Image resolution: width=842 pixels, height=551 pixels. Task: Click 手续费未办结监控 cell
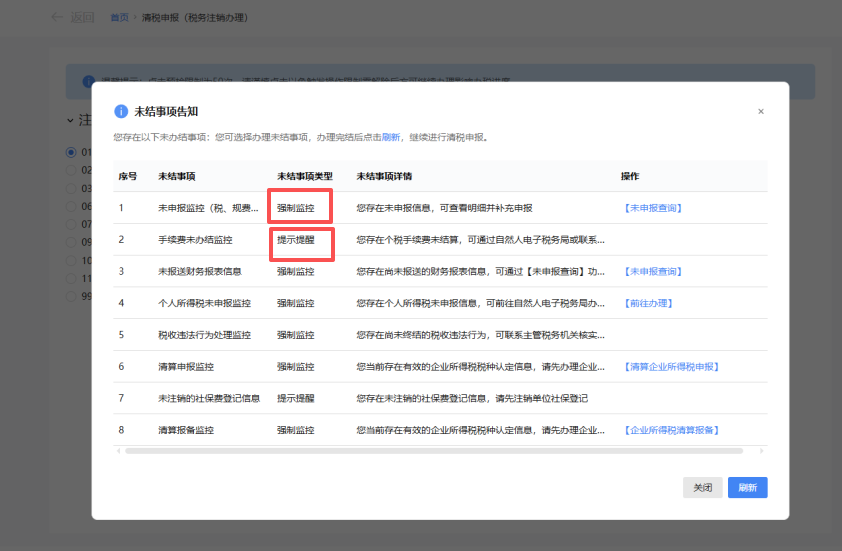pyautogui.click(x=195, y=240)
